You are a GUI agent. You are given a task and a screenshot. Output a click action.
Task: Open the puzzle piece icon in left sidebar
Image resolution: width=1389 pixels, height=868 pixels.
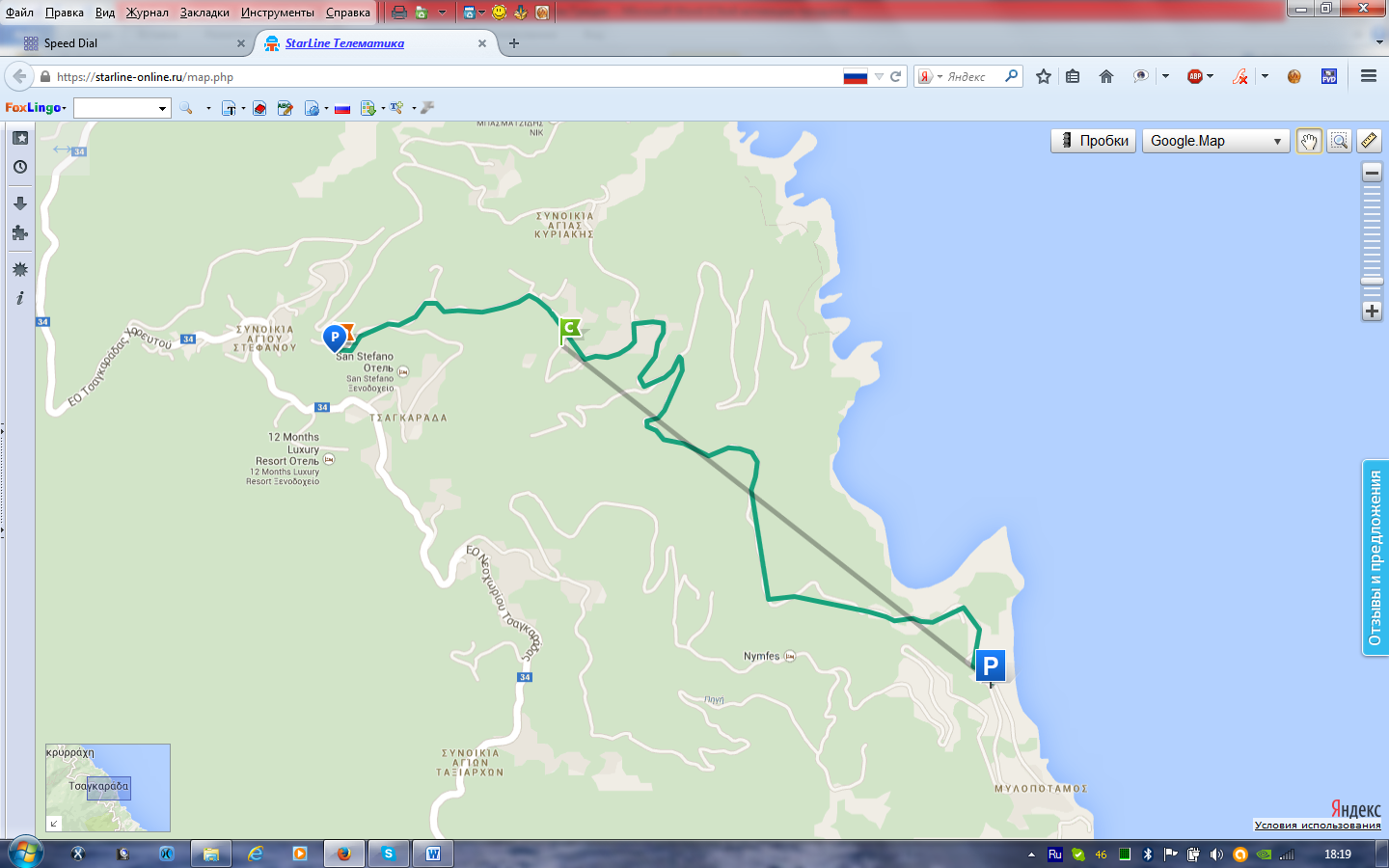tap(20, 232)
